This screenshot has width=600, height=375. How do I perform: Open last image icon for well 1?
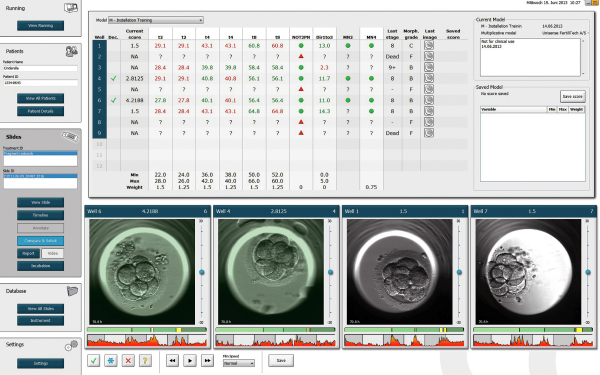(429, 45)
